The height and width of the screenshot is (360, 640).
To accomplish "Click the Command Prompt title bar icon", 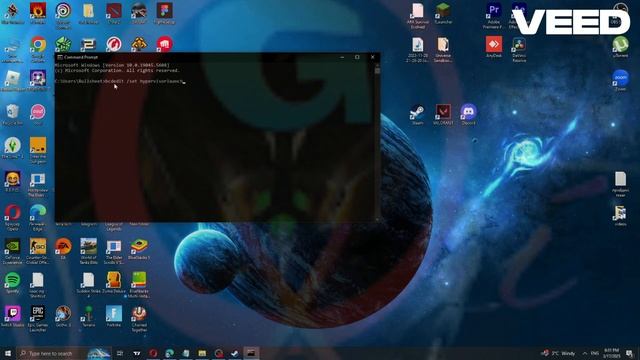I will (x=60, y=57).
